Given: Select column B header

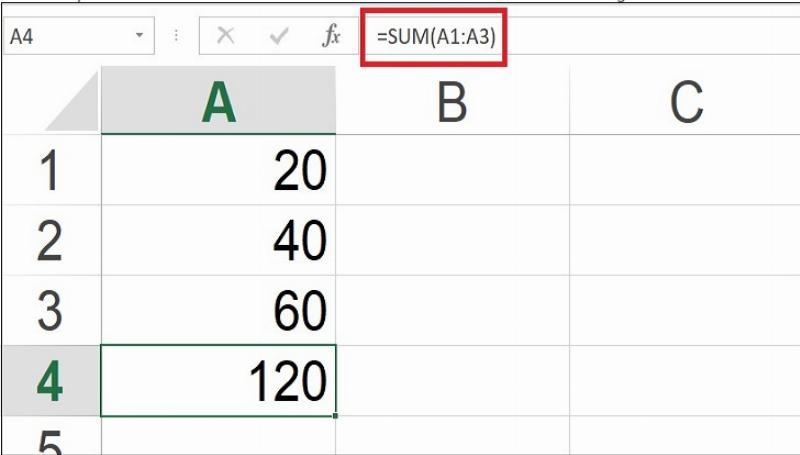Looking at the screenshot, I should coord(453,100).
